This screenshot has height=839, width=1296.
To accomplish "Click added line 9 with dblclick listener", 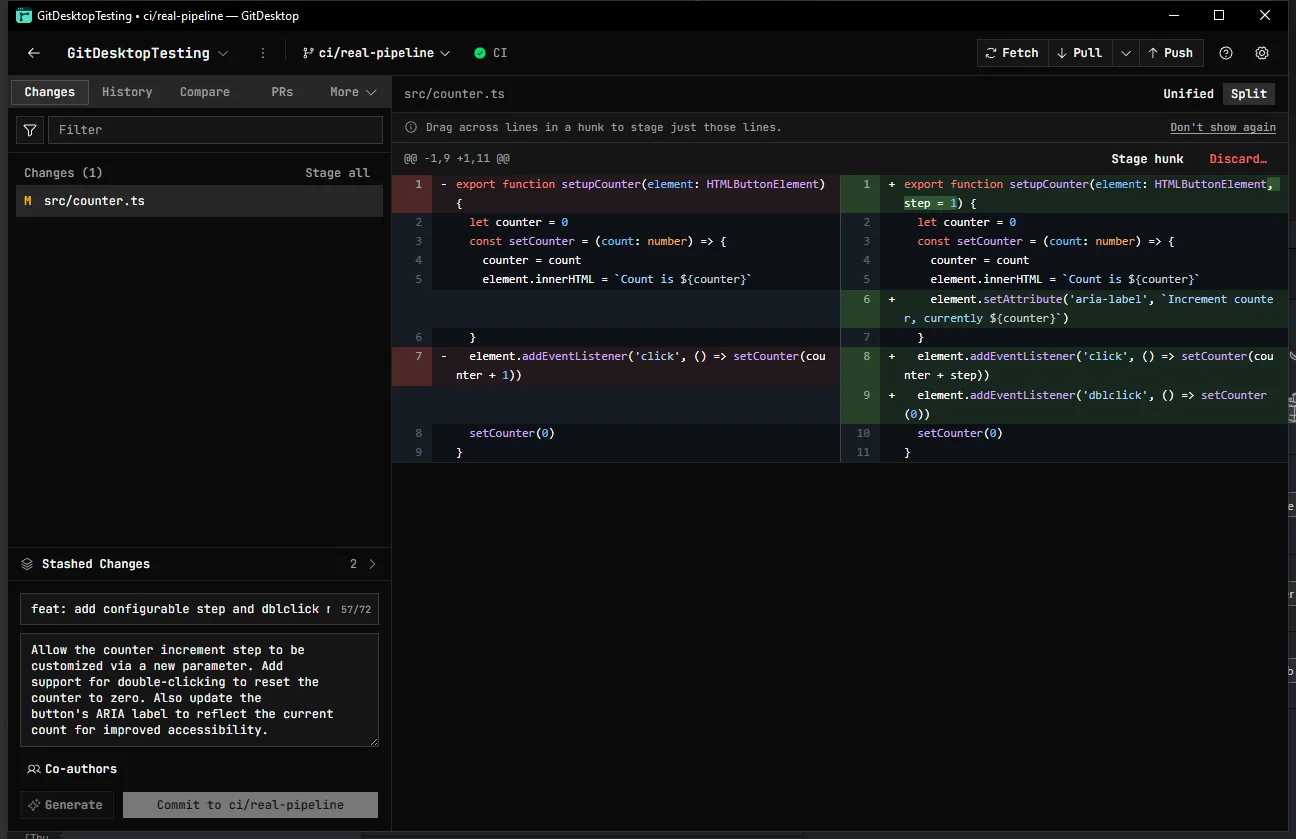I will pos(1064,405).
